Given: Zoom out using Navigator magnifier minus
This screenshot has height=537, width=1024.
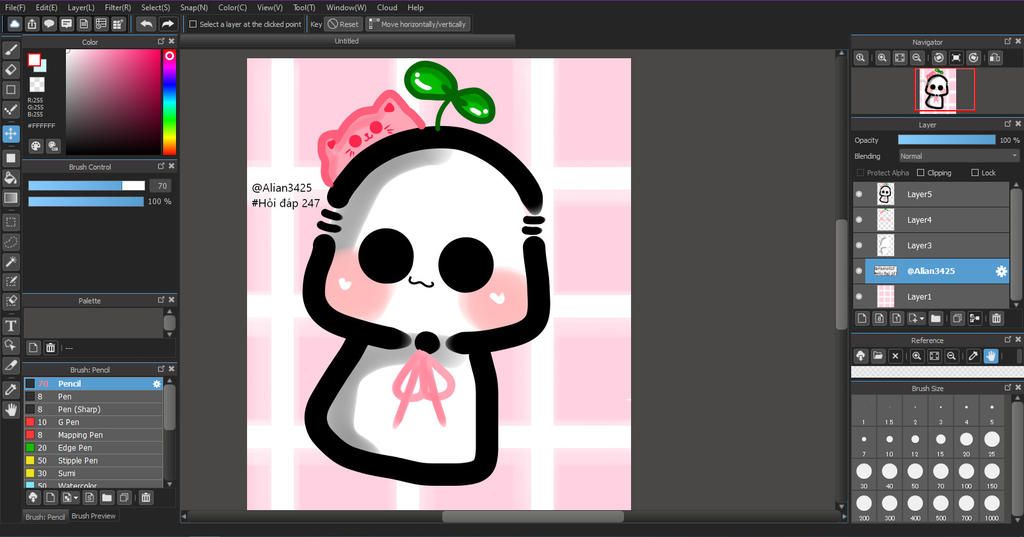Looking at the screenshot, I should tap(917, 58).
